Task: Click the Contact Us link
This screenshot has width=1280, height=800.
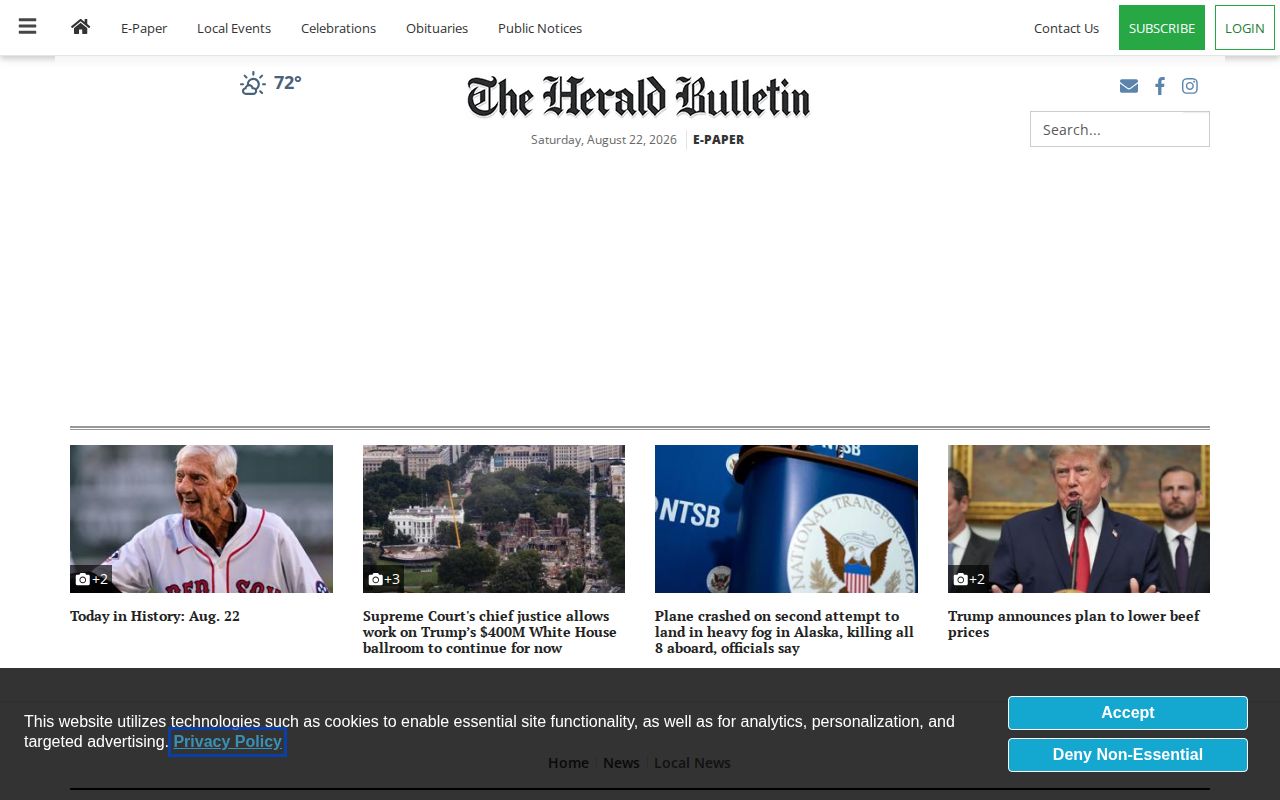Action: coord(1066,28)
